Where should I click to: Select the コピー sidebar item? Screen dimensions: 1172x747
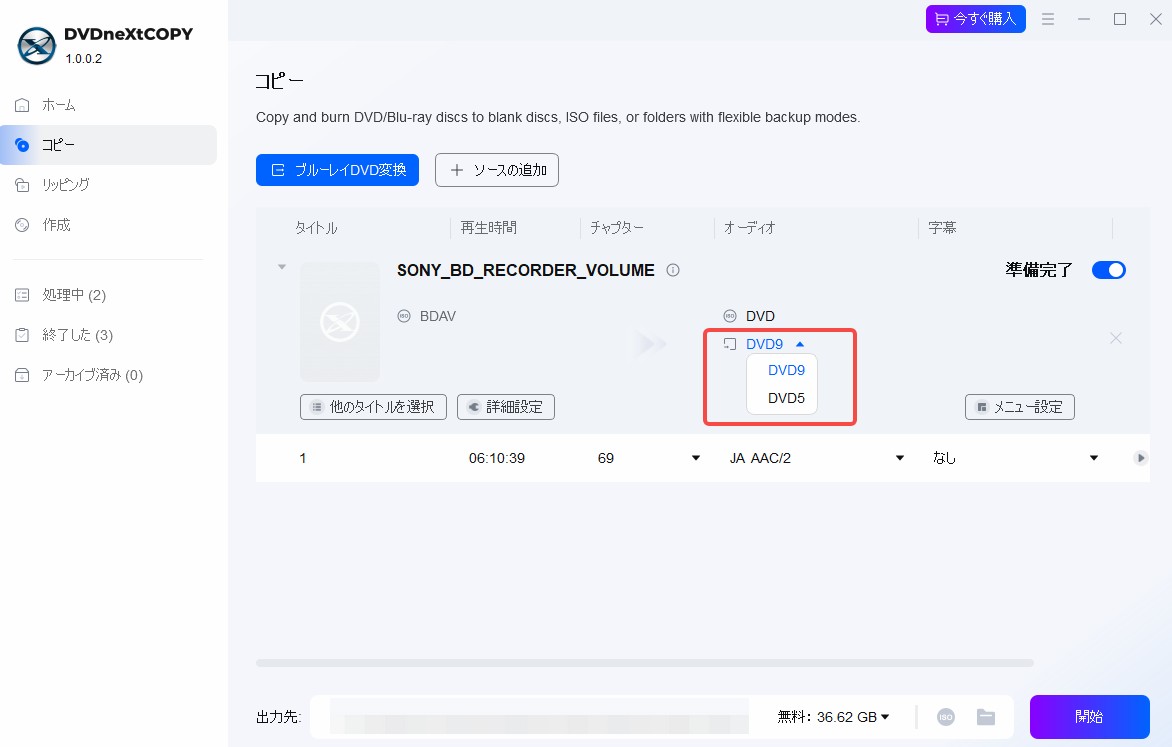pos(108,145)
